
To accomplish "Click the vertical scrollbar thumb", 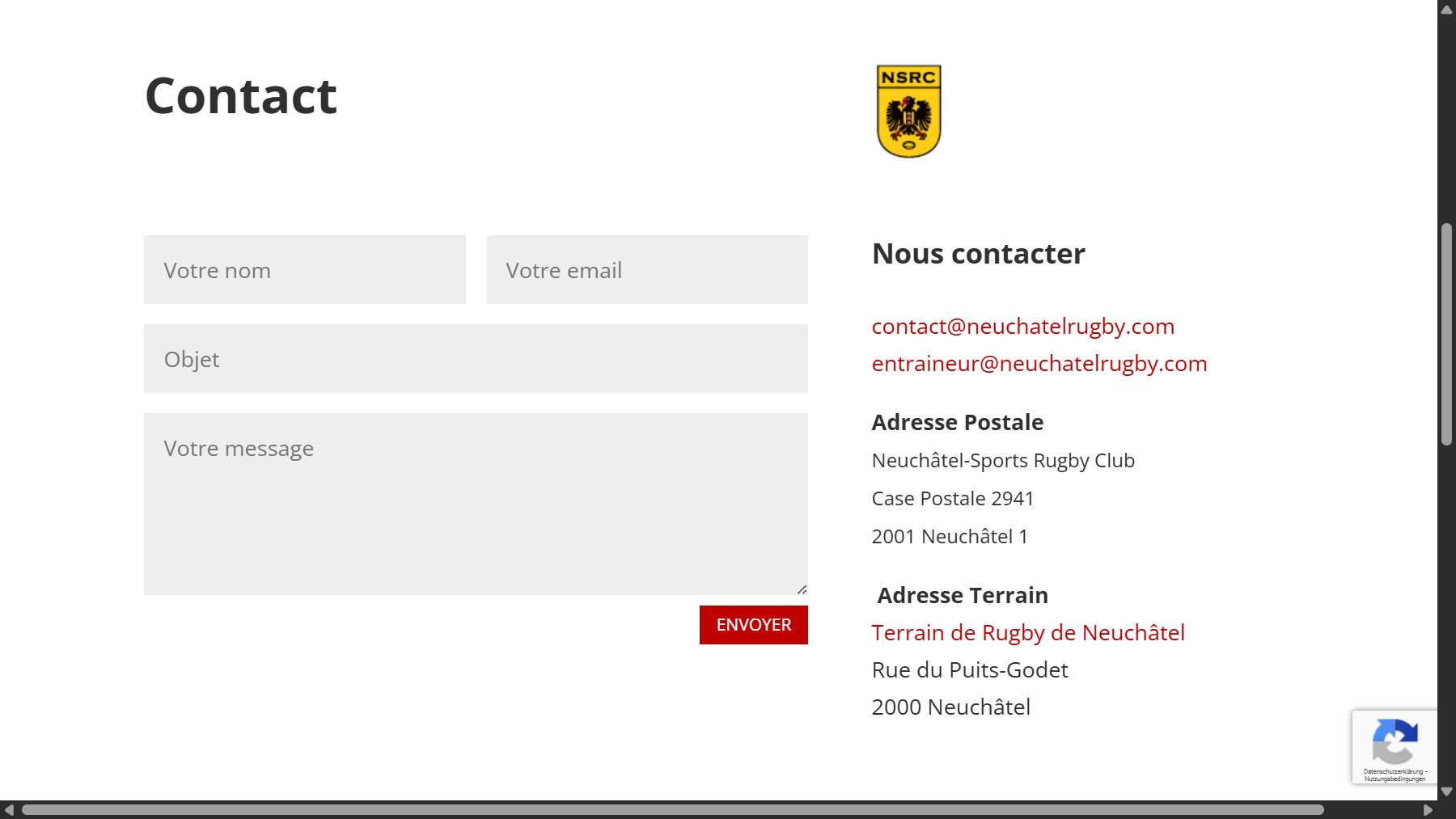I will pyautogui.click(x=1446, y=333).
